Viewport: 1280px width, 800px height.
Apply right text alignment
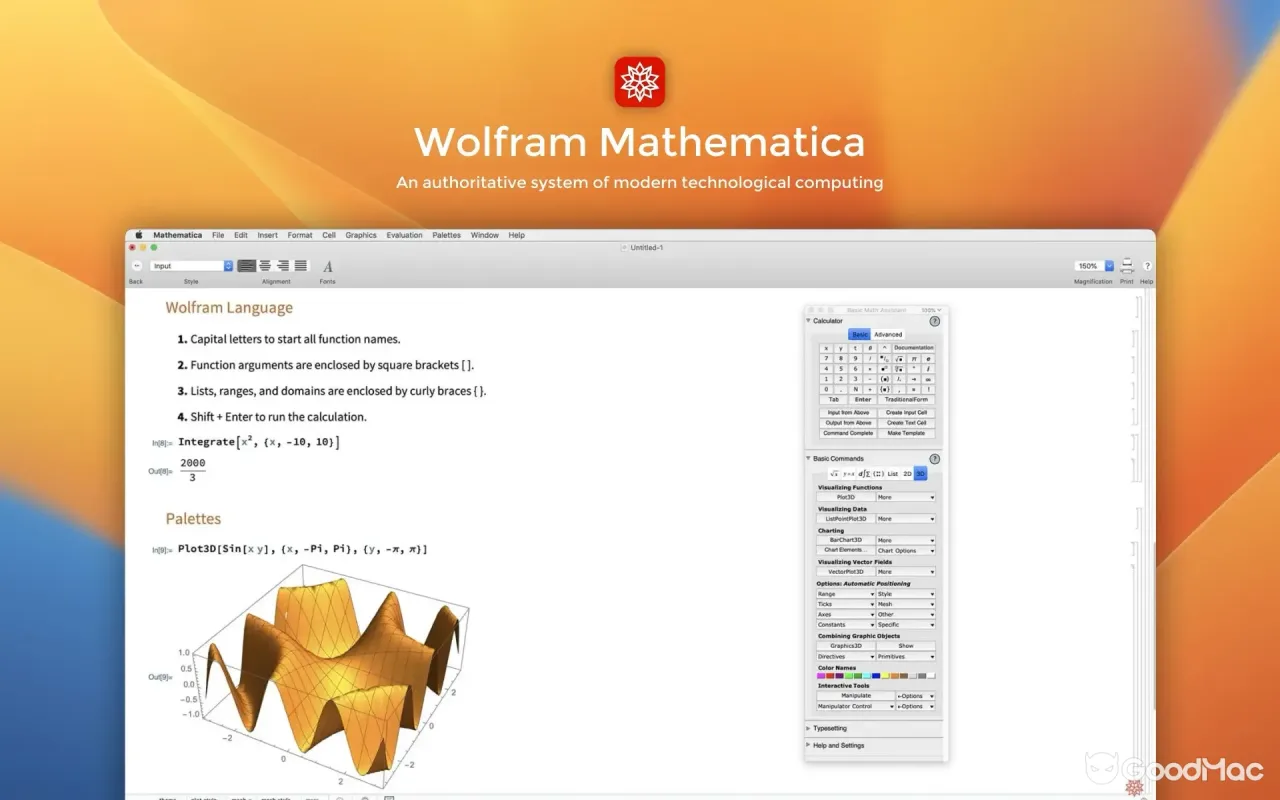click(283, 266)
